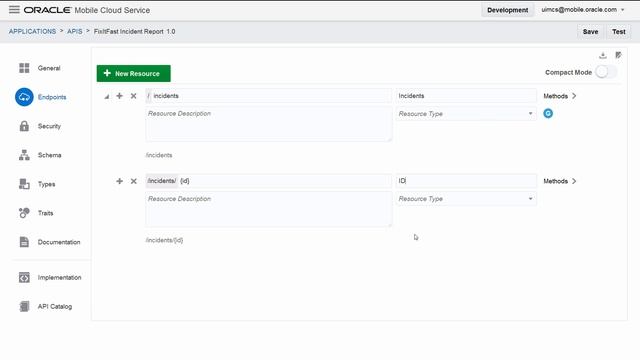This screenshot has height=360, width=640.
Task: Click the API Catalog book icon
Action: pyautogui.click(x=24, y=307)
